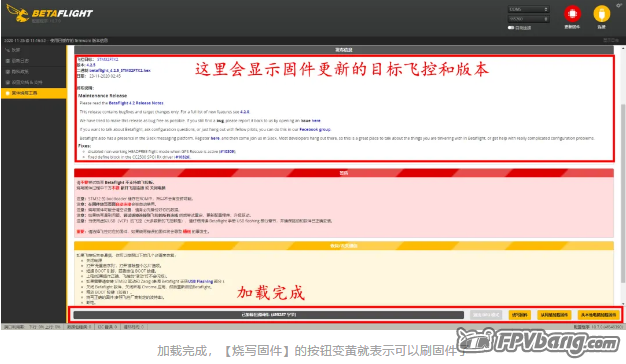Image resolution: width=626 pixels, height=364 pixels.
Task: Click the USB Flashing link in recovery notes
Action: point(201,281)
